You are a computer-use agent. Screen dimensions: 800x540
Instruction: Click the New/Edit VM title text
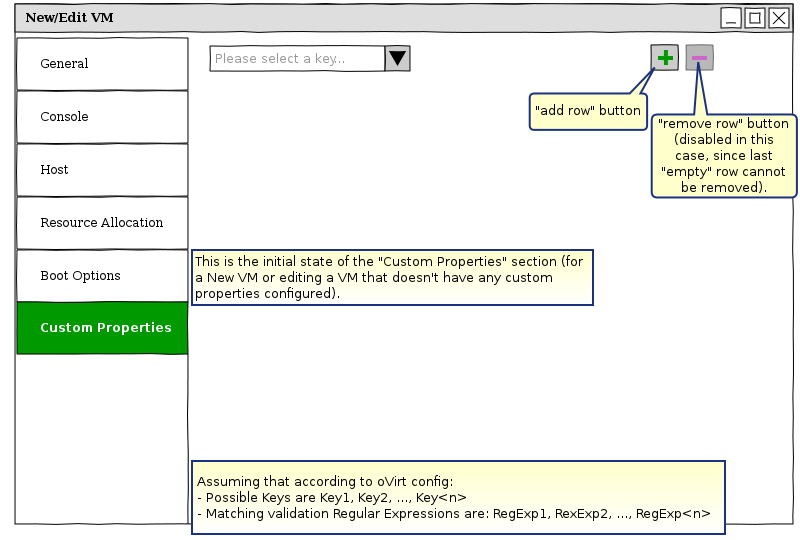coord(69,18)
